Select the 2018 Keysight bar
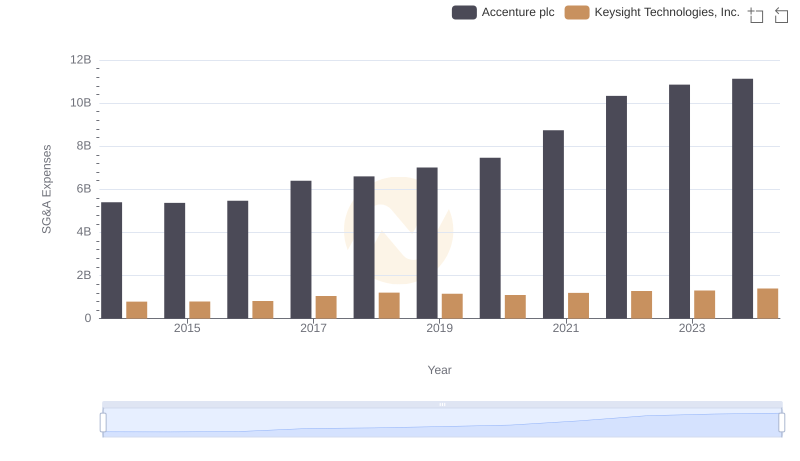Screen dimensions: 800x461 (x=389, y=305)
